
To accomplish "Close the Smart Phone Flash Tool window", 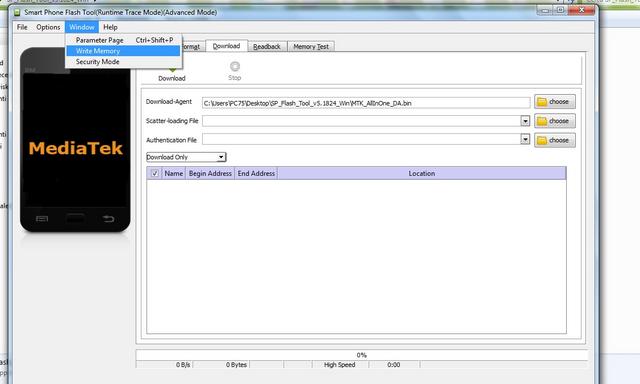I will [x=582, y=10].
